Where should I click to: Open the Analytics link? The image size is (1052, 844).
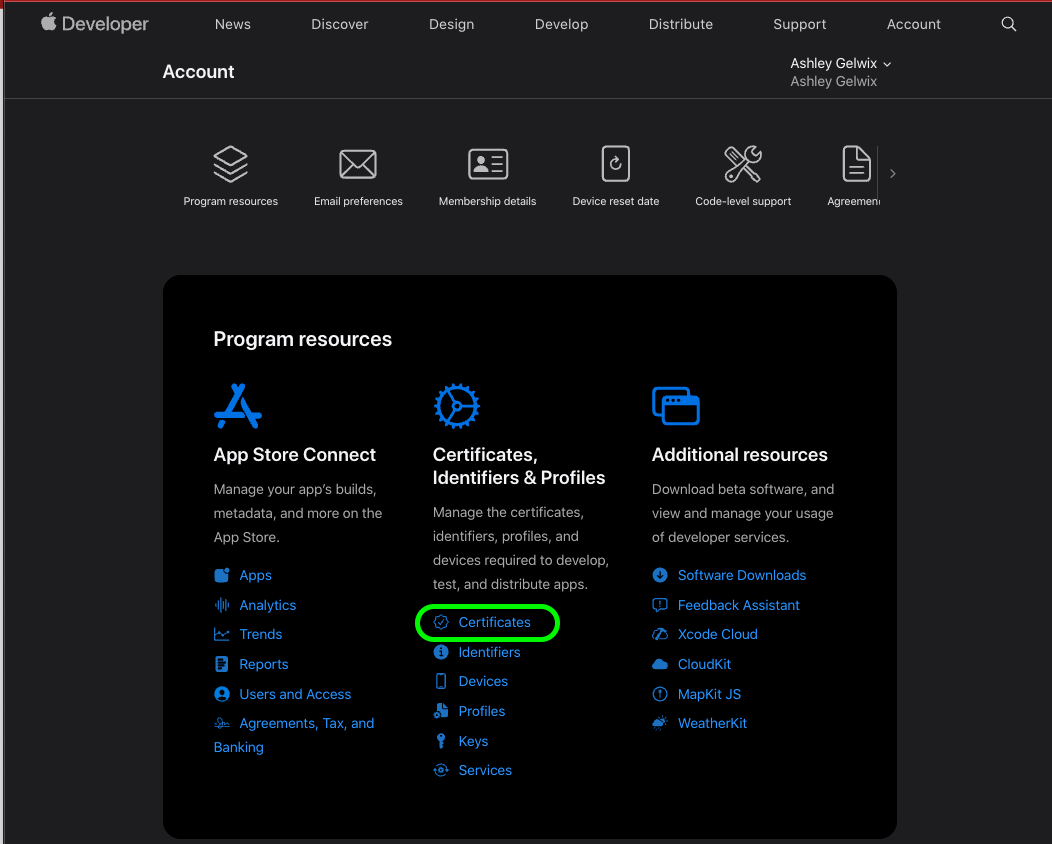coord(268,605)
